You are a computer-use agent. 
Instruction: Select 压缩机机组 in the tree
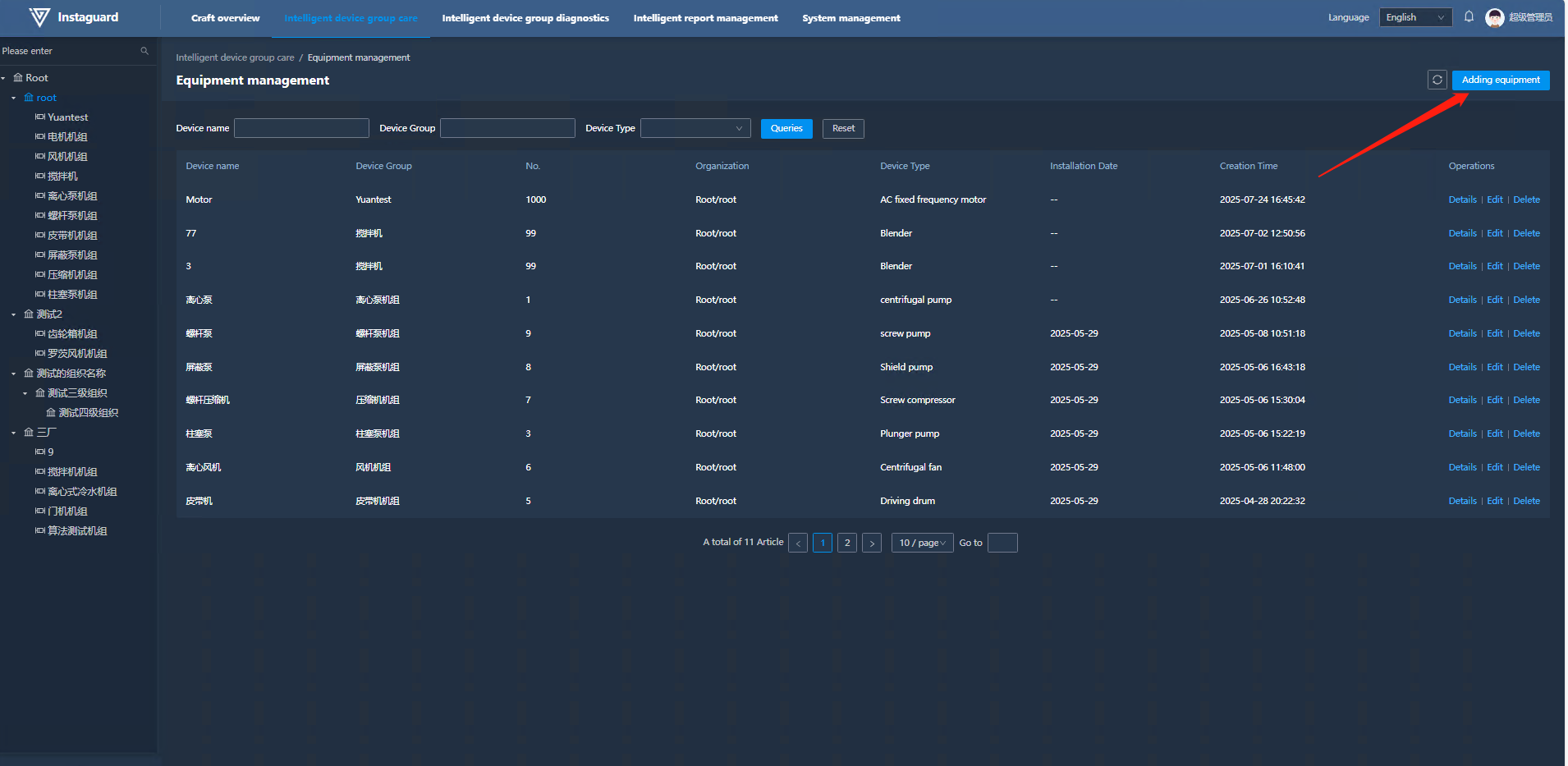pos(72,275)
